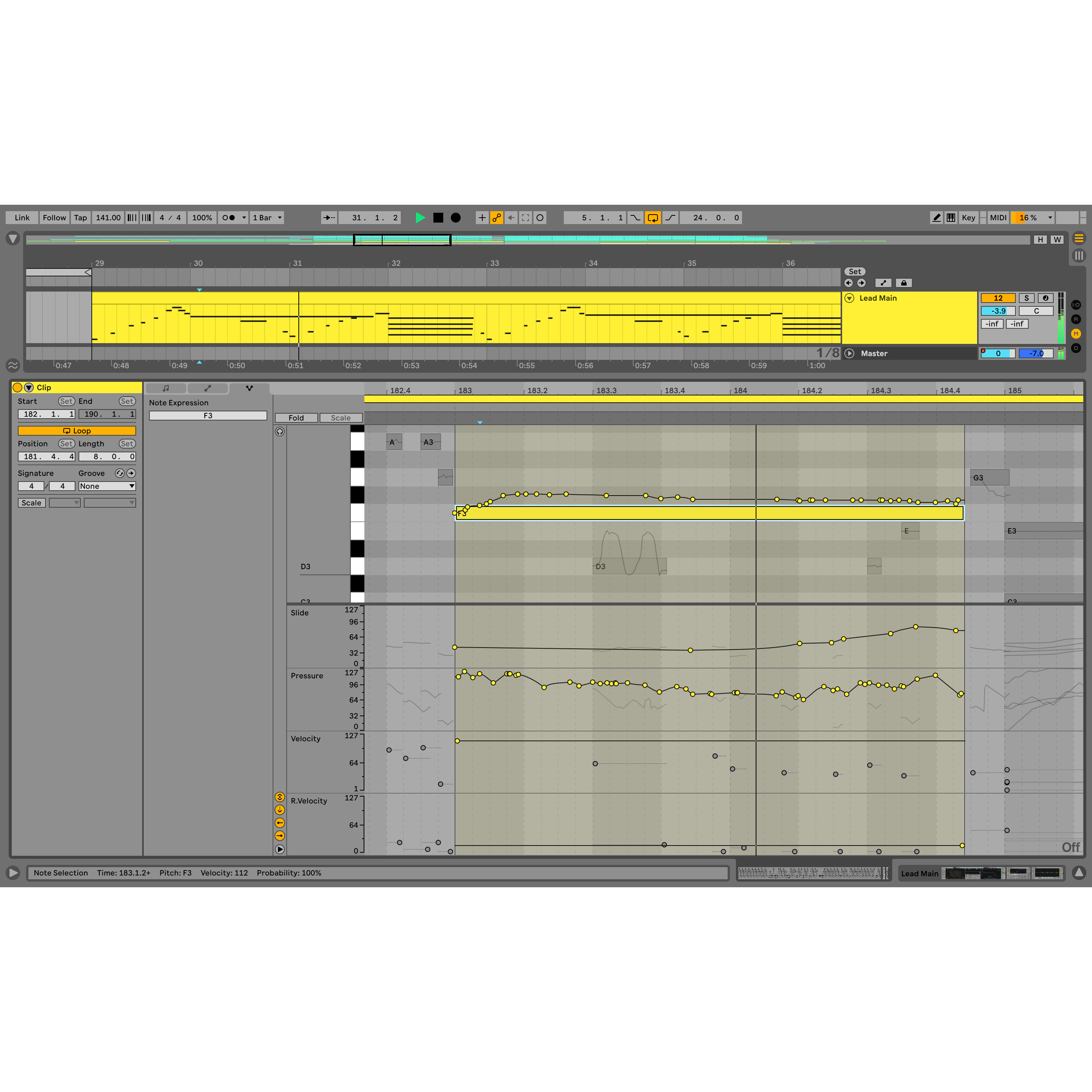The width and height of the screenshot is (1092, 1092).
Task: Click the Fold button
Action: (296, 418)
